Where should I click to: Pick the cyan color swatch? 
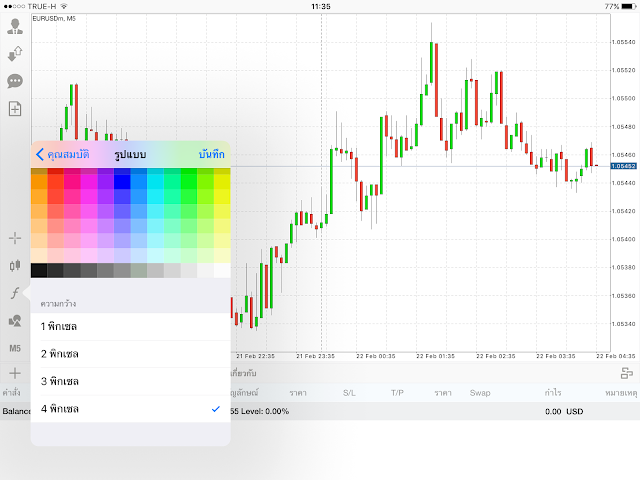click(x=156, y=182)
